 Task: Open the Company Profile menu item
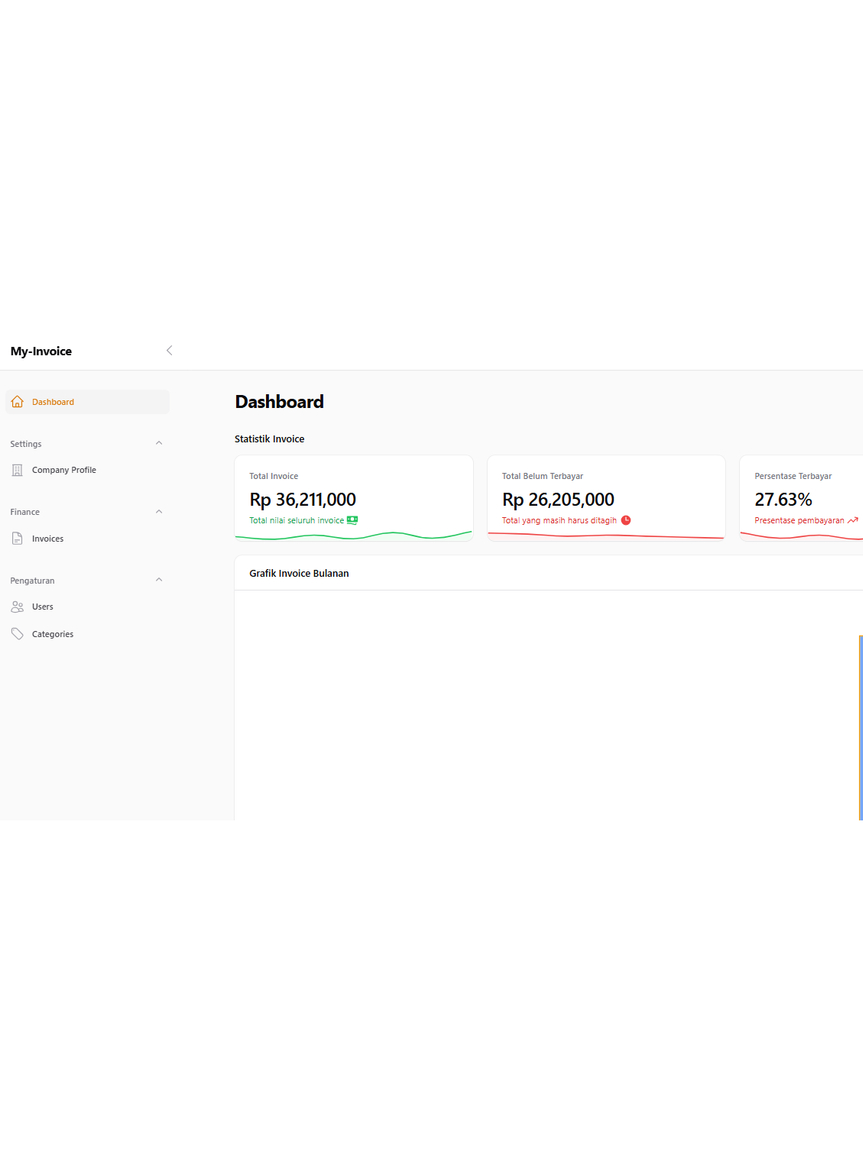coord(64,470)
